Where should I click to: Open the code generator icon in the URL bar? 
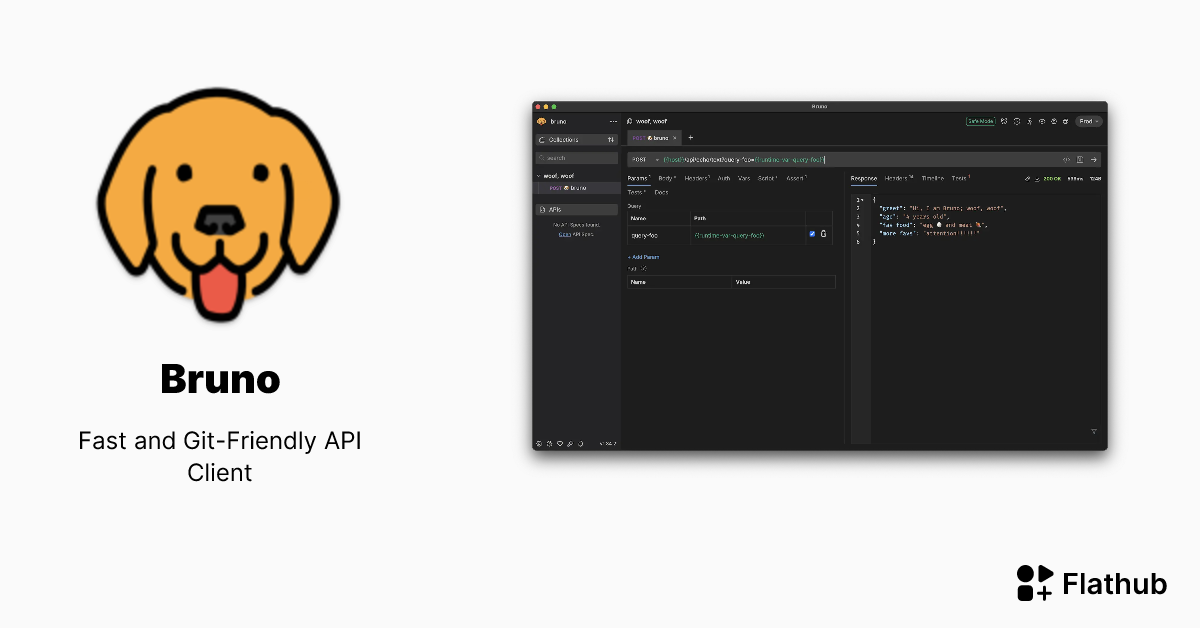click(1067, 160)
